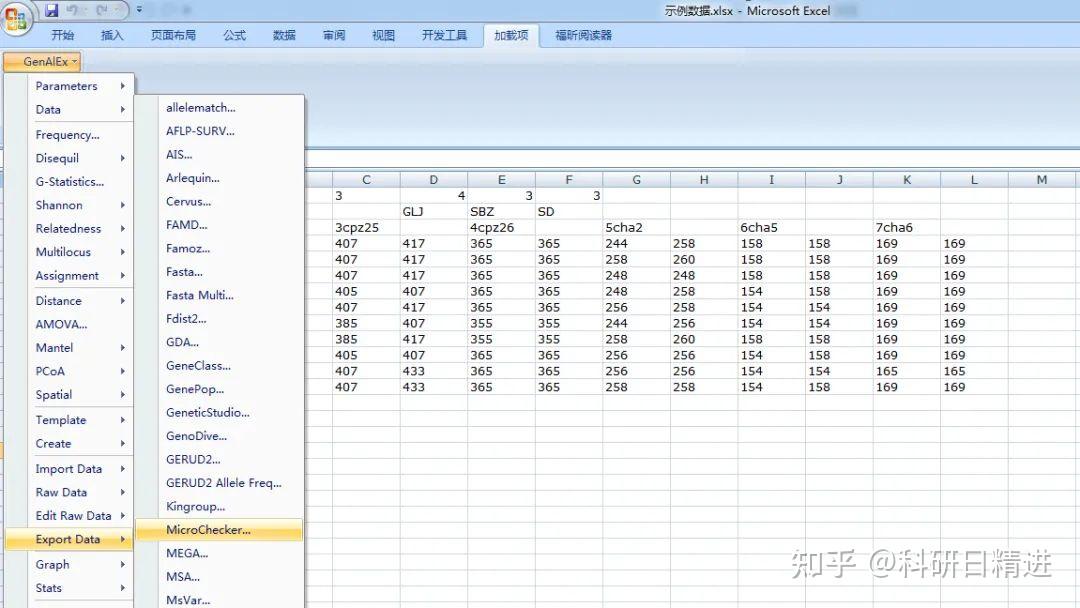This screenshot has height=608, width=1080.
Task: Select the 加载项 ribbon tab
Action: pos(510,35)
